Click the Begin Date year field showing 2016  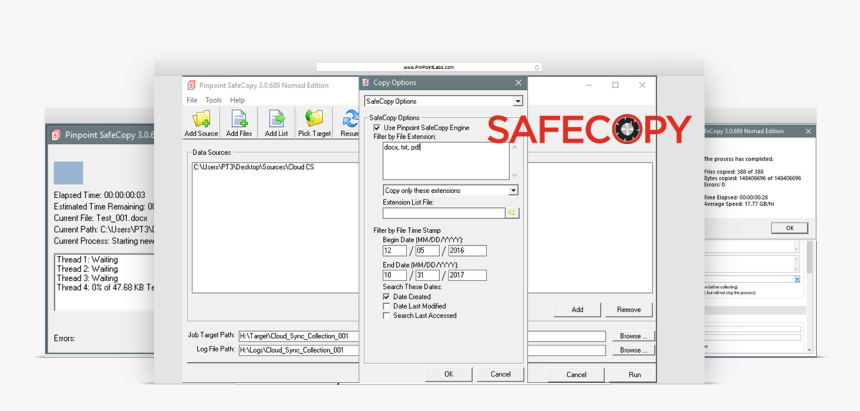point(467,251)
